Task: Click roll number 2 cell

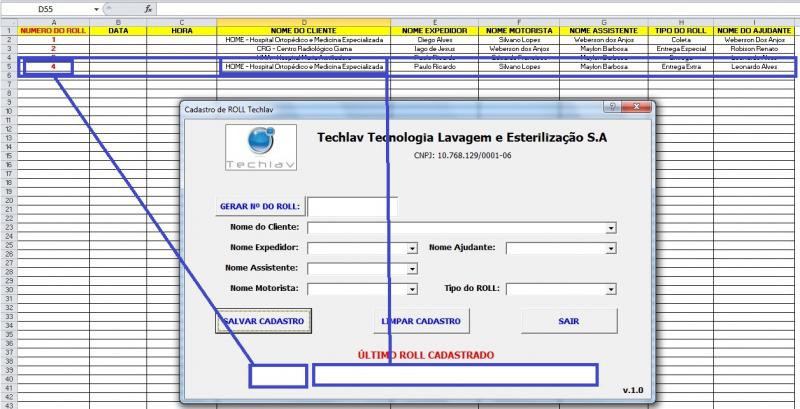Action: [54, 48]
